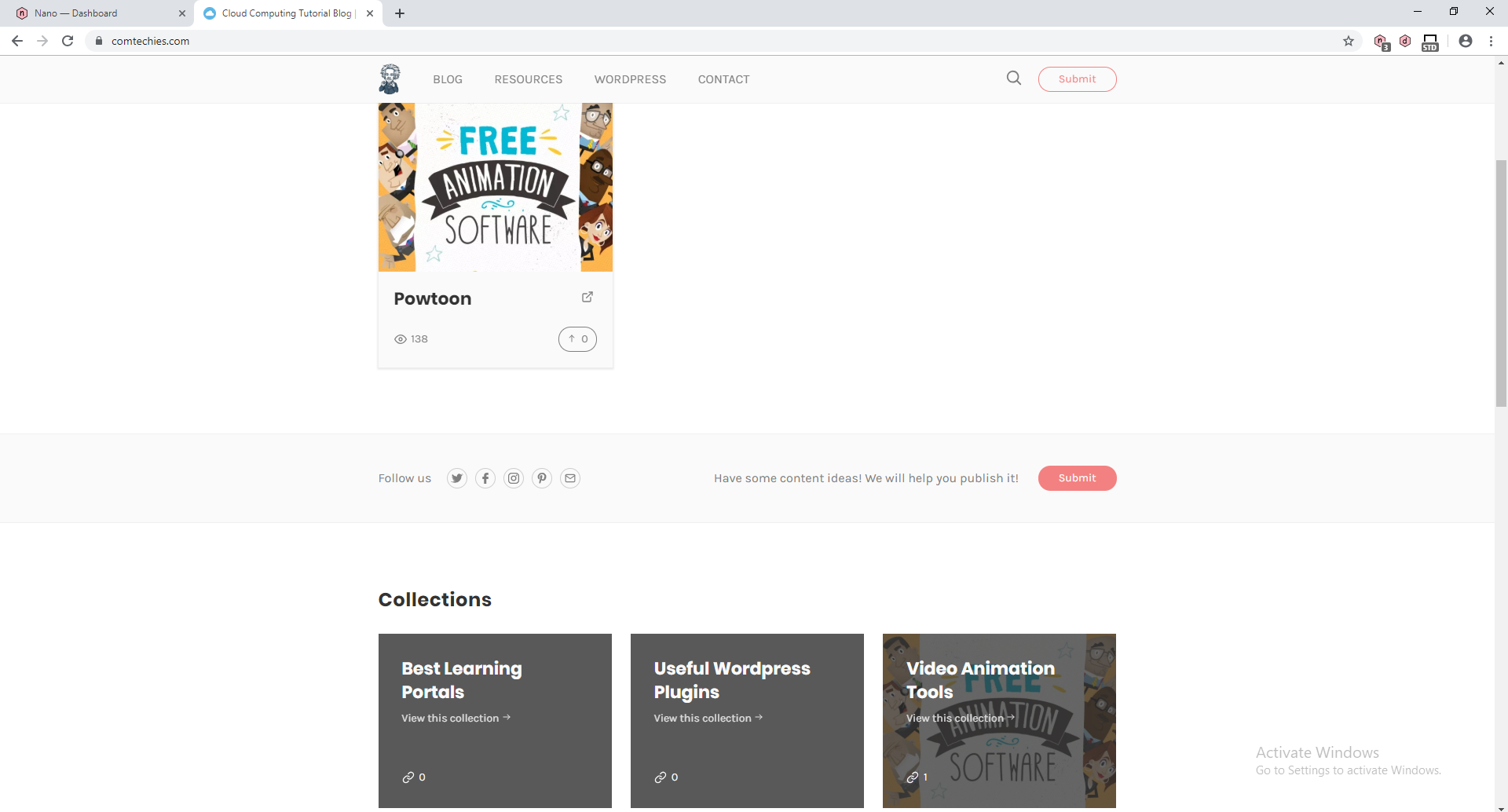Viewport: 1508px width, 812px height.
Task: Open the WORDPRESS menu item
Action: (x=630, y=79)
